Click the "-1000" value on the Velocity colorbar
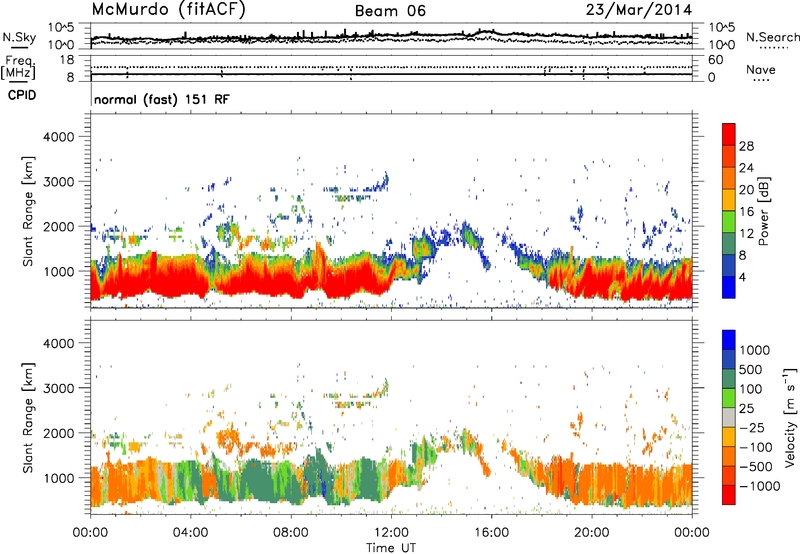The height and width of the screenshot is (554, 800). click(760, 486)
